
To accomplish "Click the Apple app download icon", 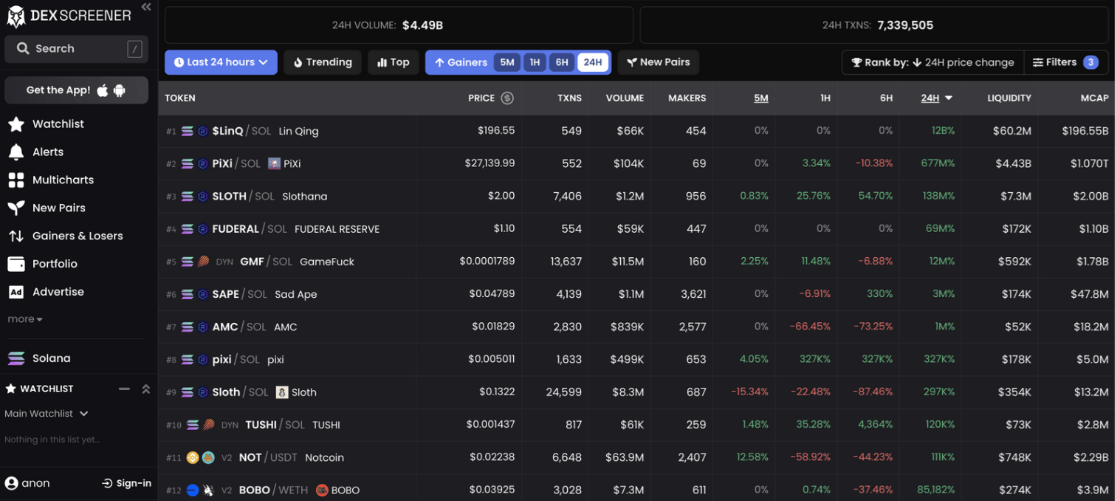I will [103, 90].
